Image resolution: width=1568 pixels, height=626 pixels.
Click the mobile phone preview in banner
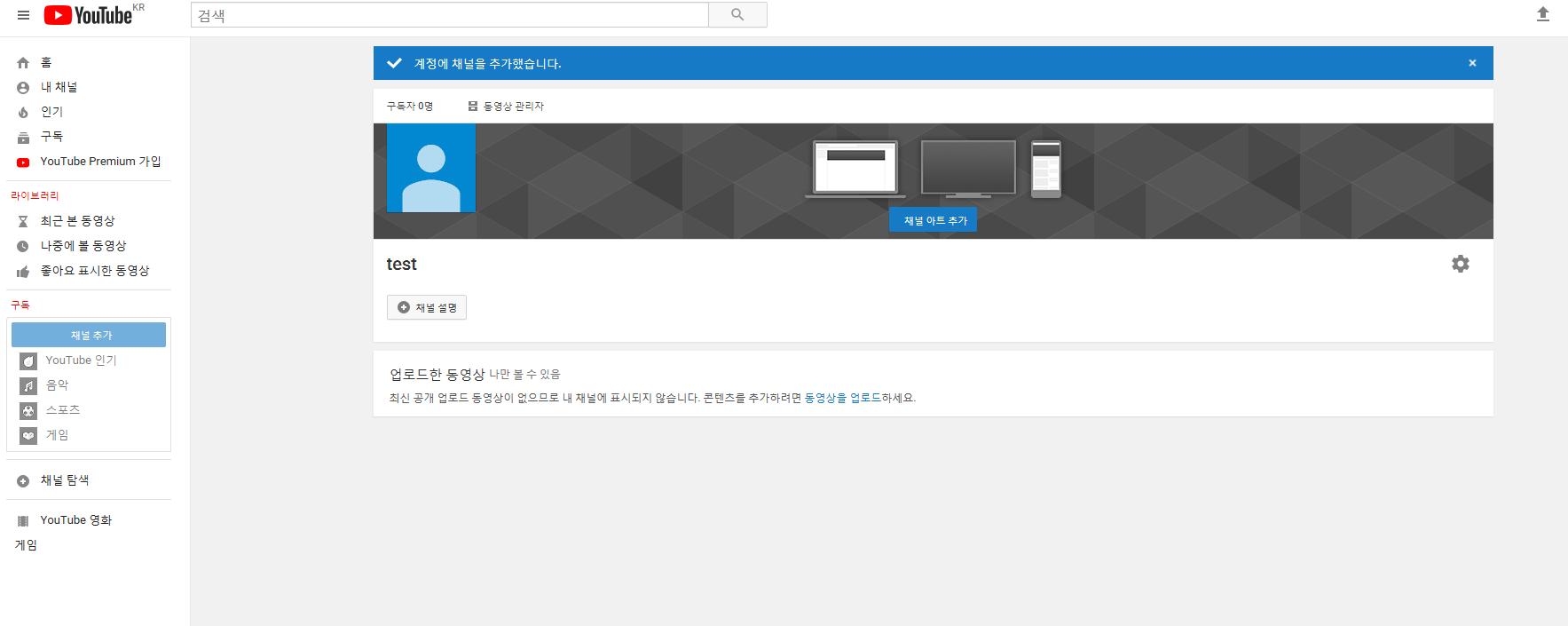(1046, 169)
